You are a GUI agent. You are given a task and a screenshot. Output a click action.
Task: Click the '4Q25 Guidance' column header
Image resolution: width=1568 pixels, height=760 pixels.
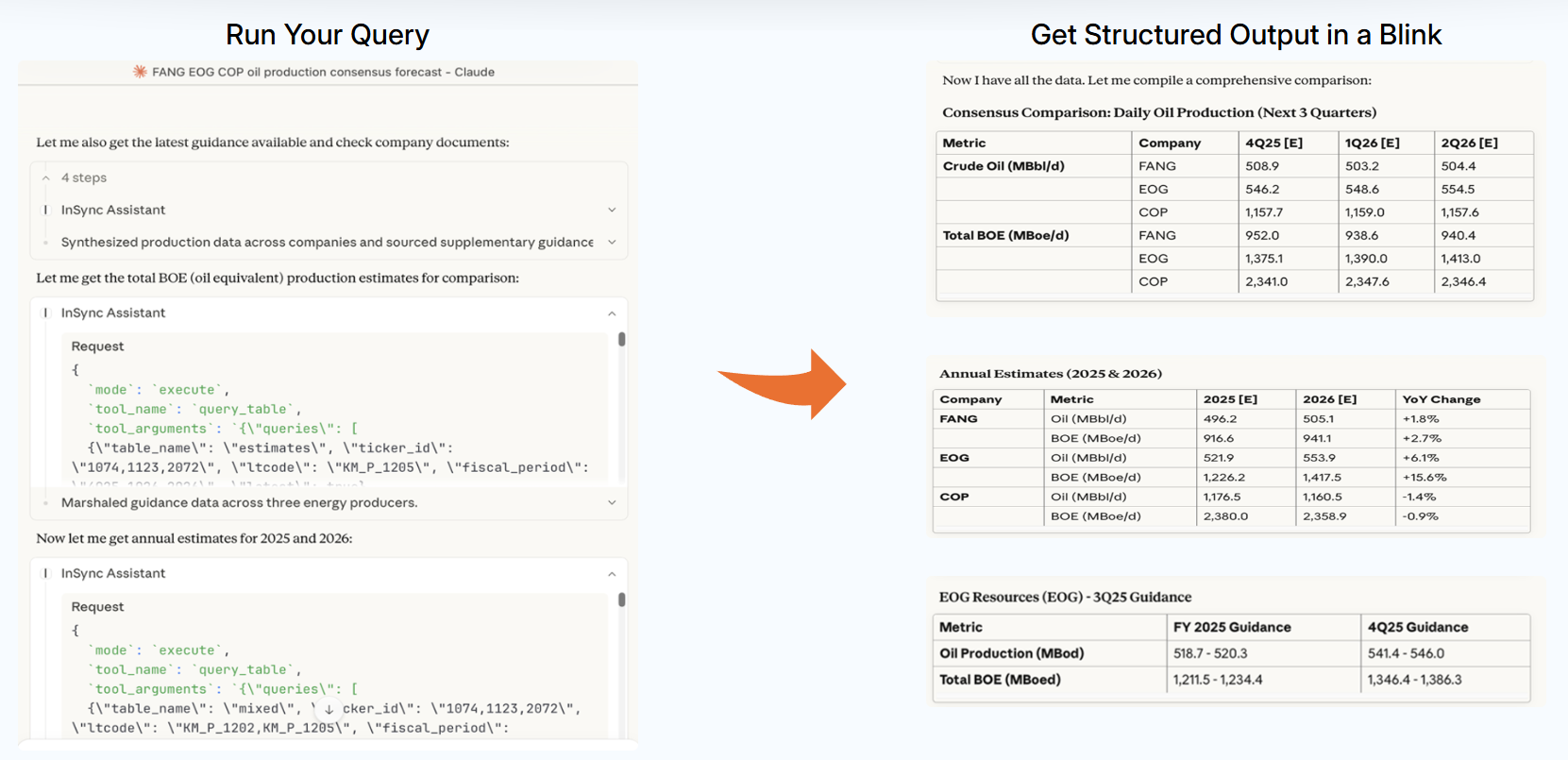(1418, 628)
